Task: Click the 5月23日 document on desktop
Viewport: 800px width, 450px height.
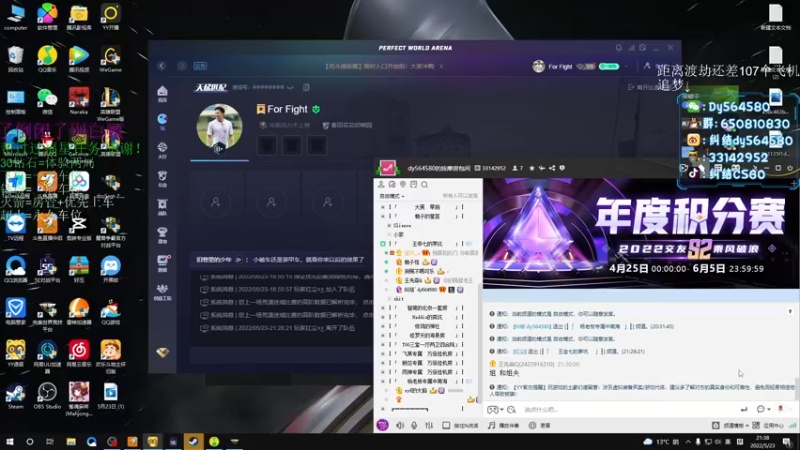Action: pyautogui.click(x=110, y=396)
